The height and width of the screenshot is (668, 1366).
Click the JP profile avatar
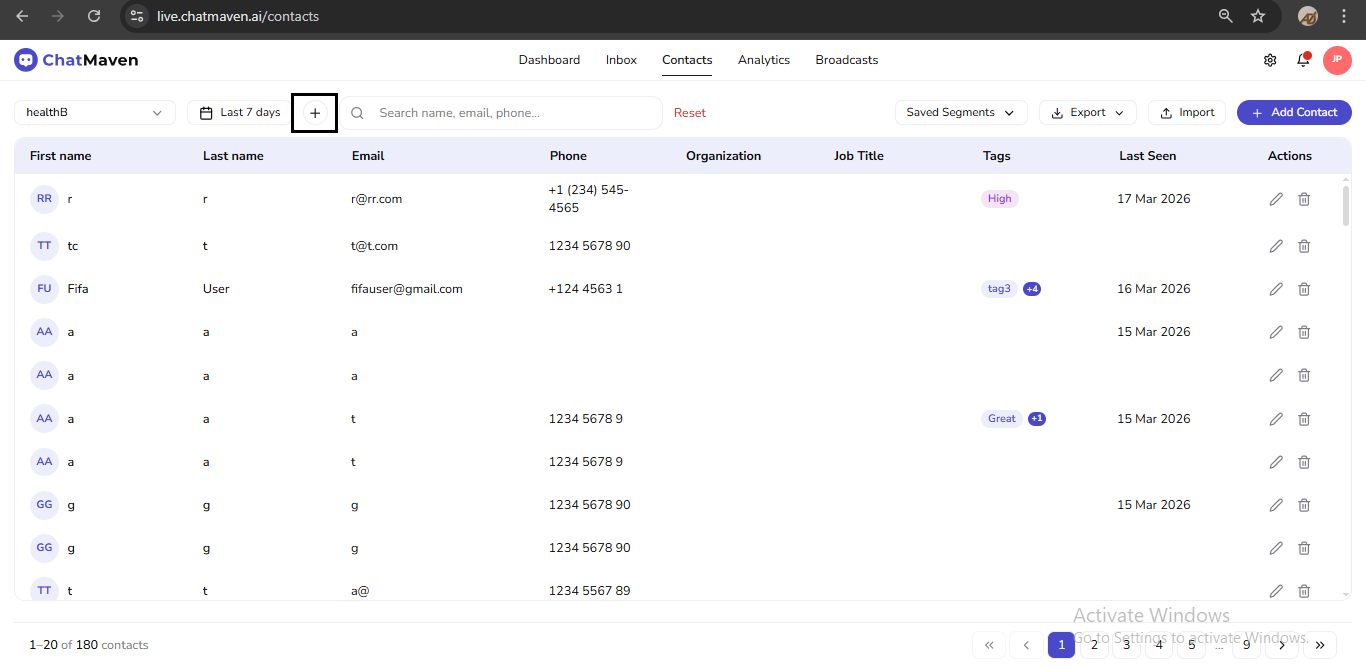click(x=1337, y=60)
